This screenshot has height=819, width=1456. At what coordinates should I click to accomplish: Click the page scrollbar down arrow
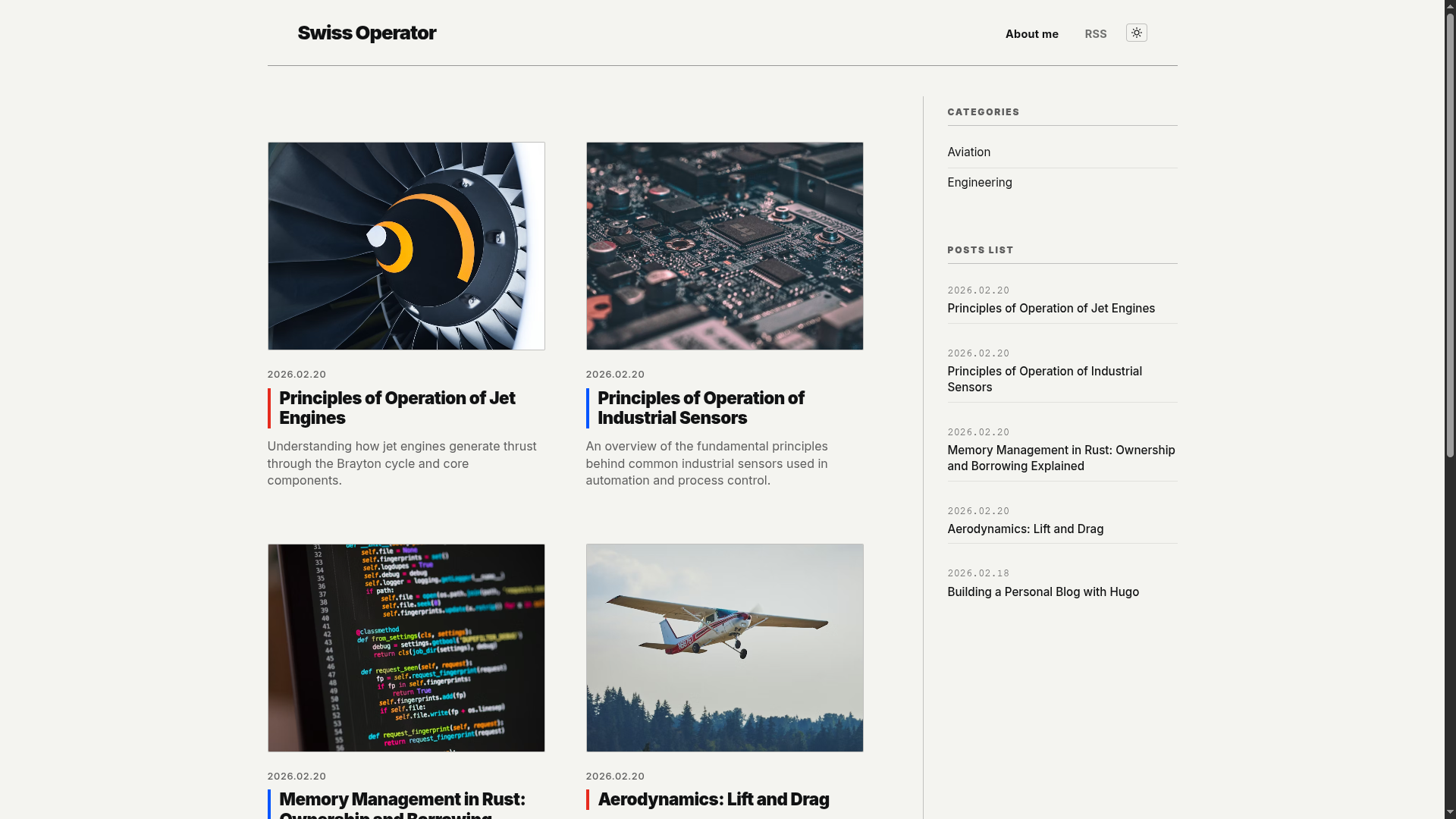[x=1450, y=812]
